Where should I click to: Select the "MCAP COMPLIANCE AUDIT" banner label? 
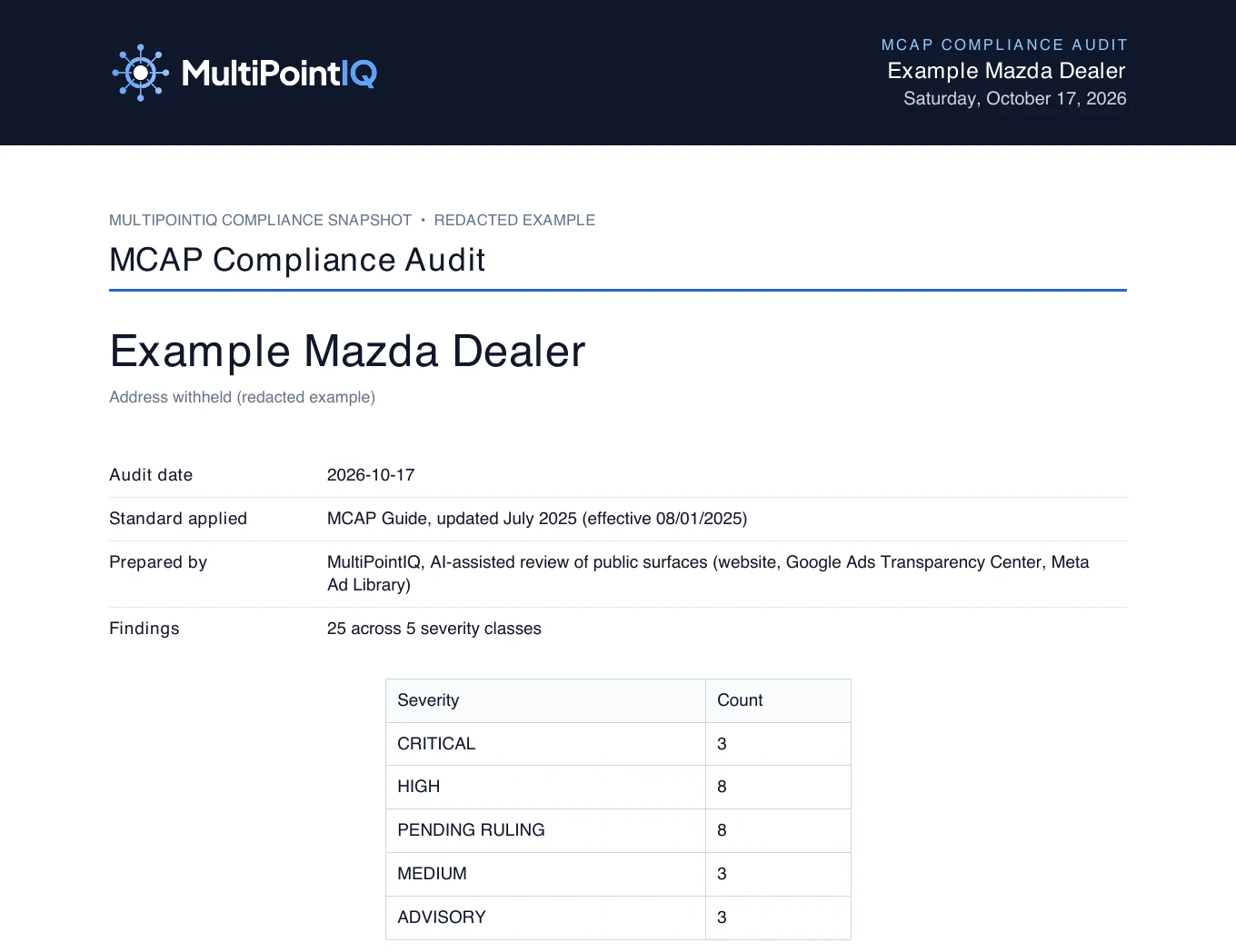pos(1004,45)
